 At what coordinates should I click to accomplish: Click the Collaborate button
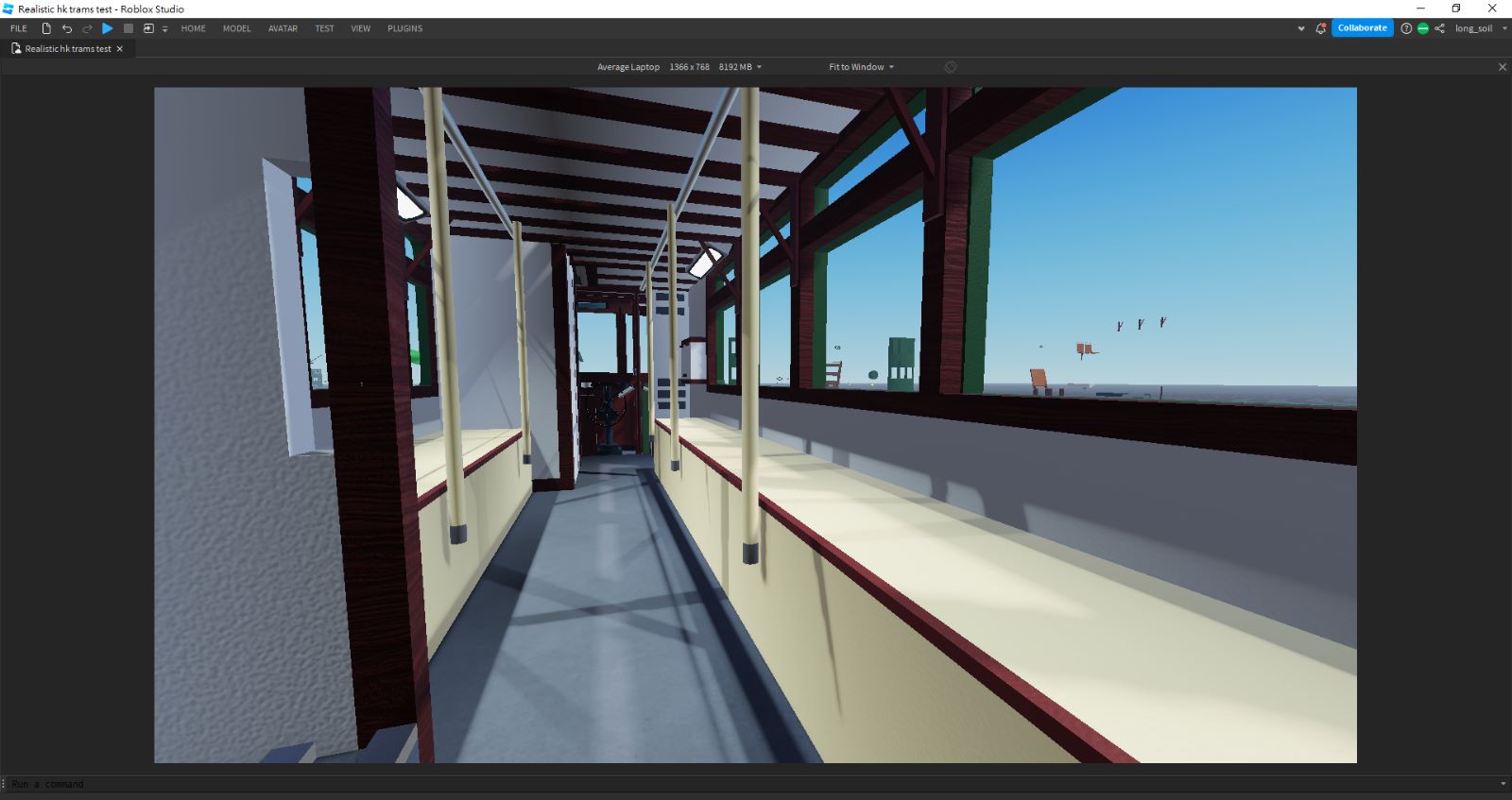[1362, 28]
